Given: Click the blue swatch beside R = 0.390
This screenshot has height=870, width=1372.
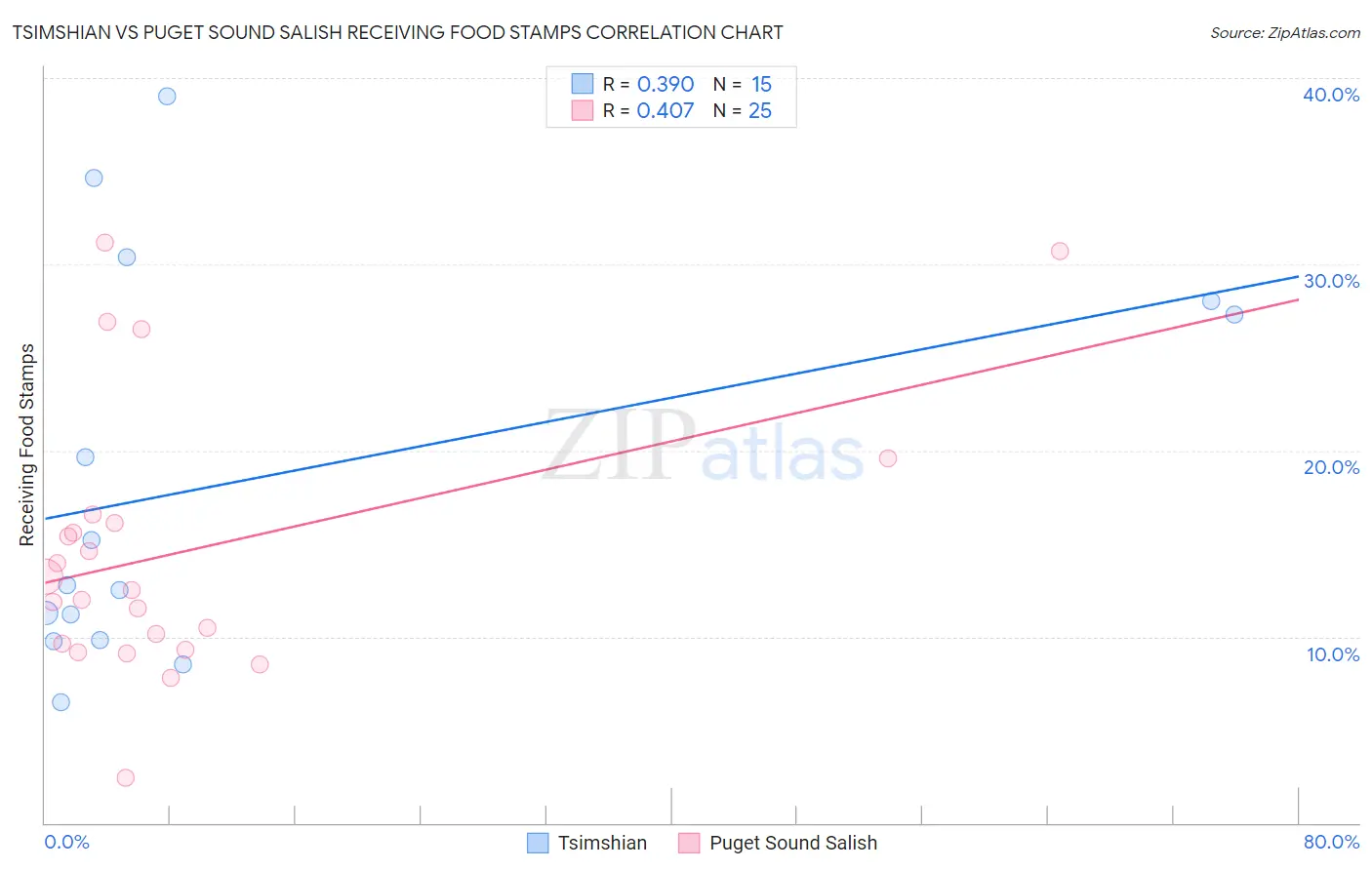Looking at the screenshot, I should [583, 84].
